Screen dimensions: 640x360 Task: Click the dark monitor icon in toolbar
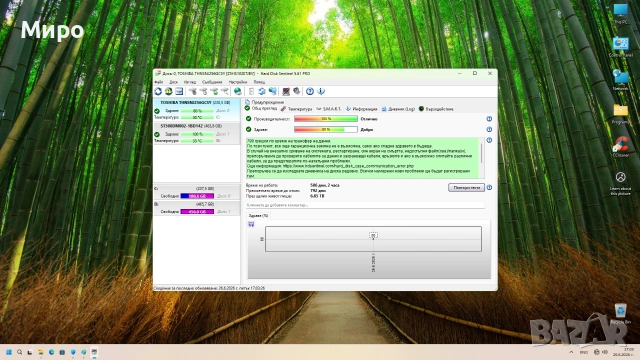click(x=286, y=91)
